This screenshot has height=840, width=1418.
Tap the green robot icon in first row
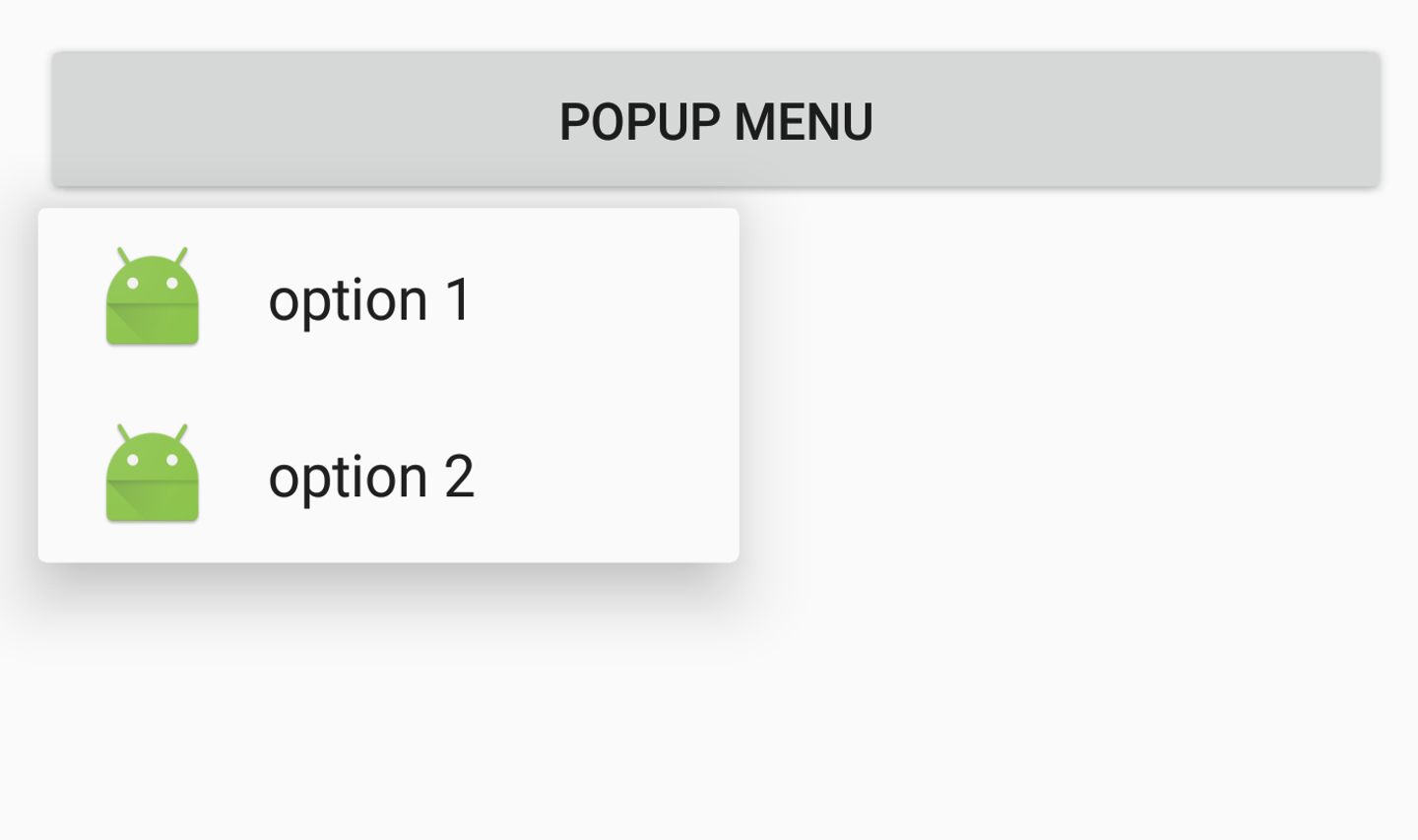(x=153, y=296)
